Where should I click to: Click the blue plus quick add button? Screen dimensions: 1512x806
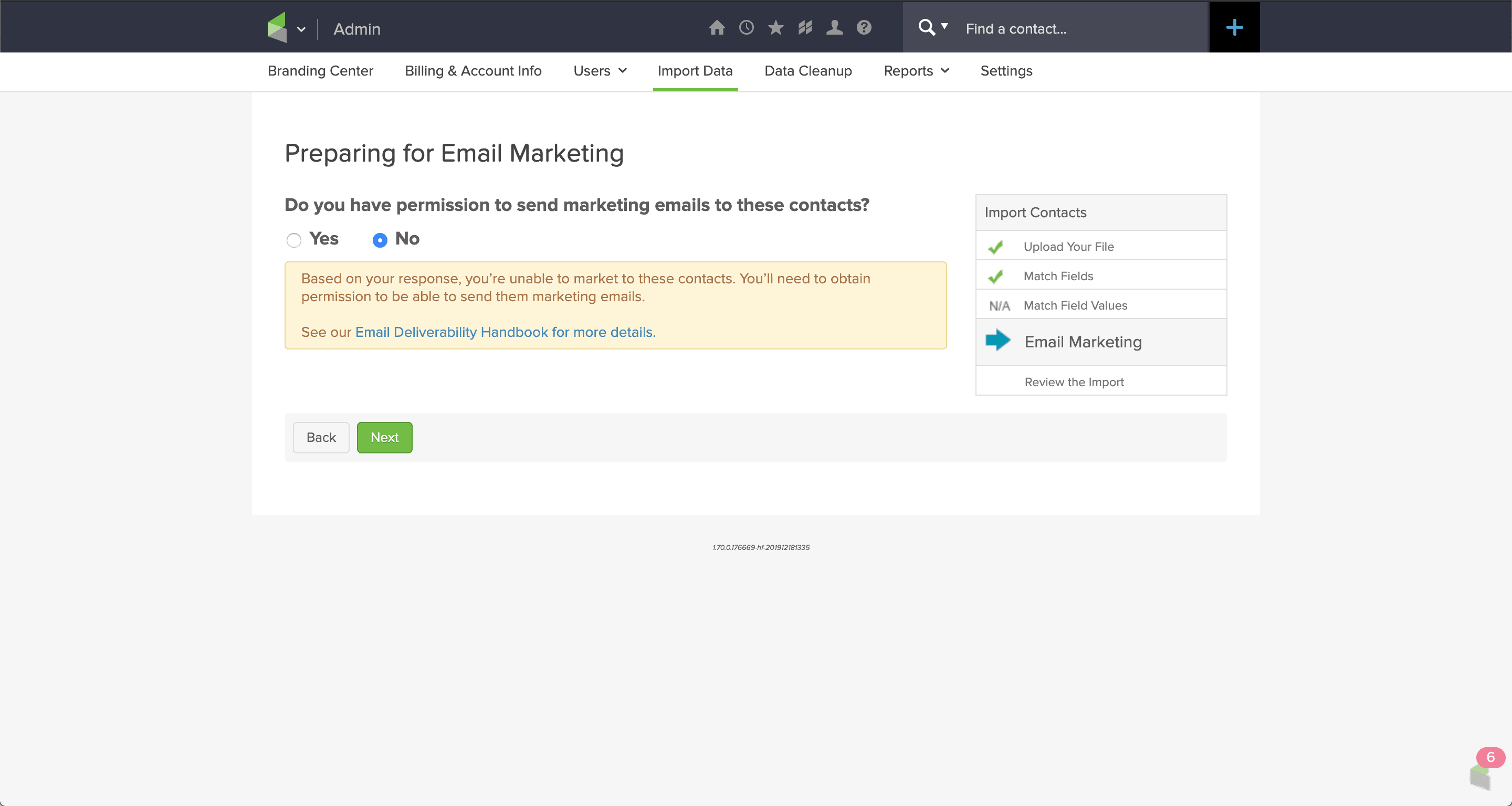[1234, 28]
